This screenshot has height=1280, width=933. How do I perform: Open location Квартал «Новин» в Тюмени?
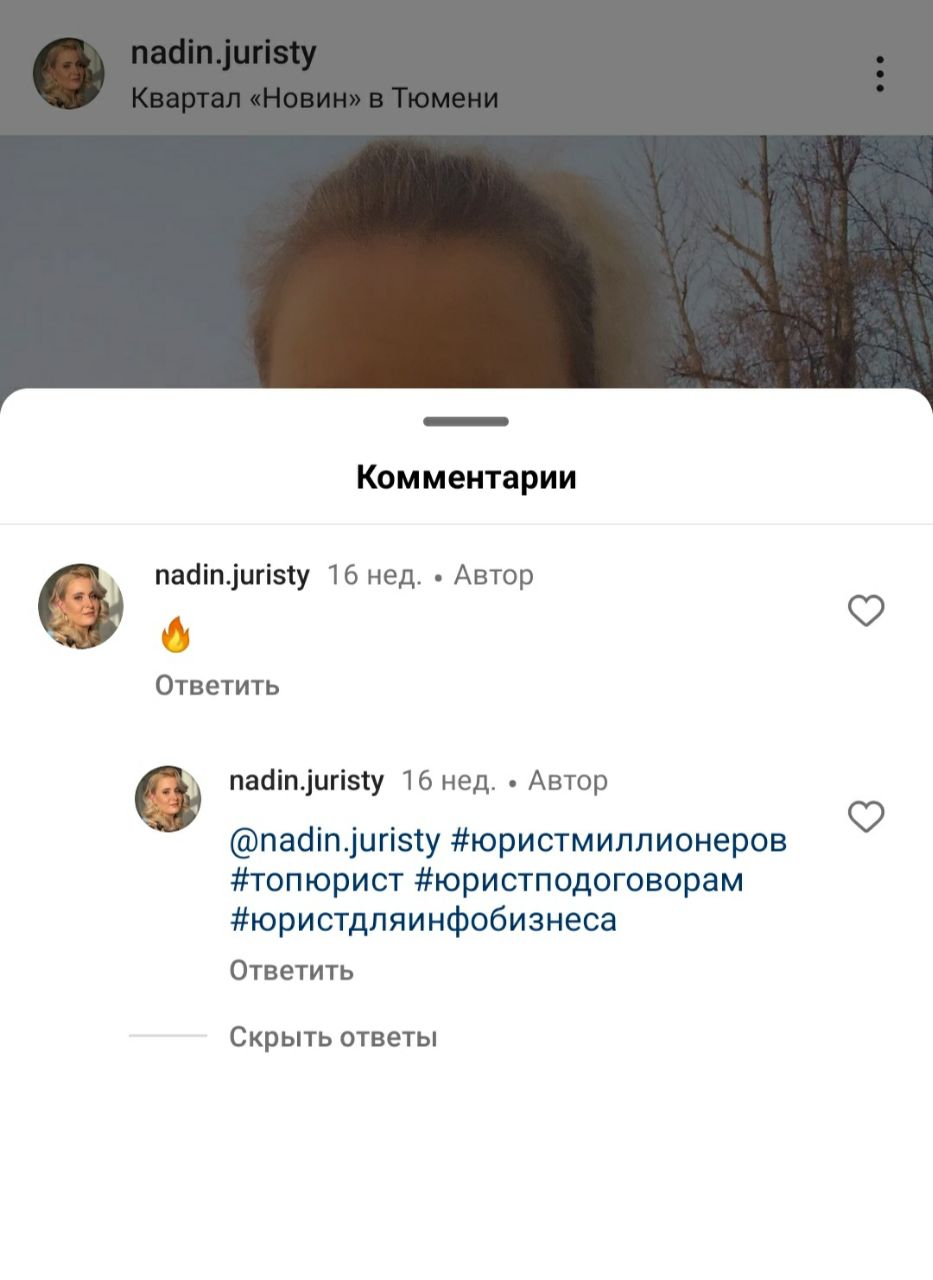(x=314, y=98)
